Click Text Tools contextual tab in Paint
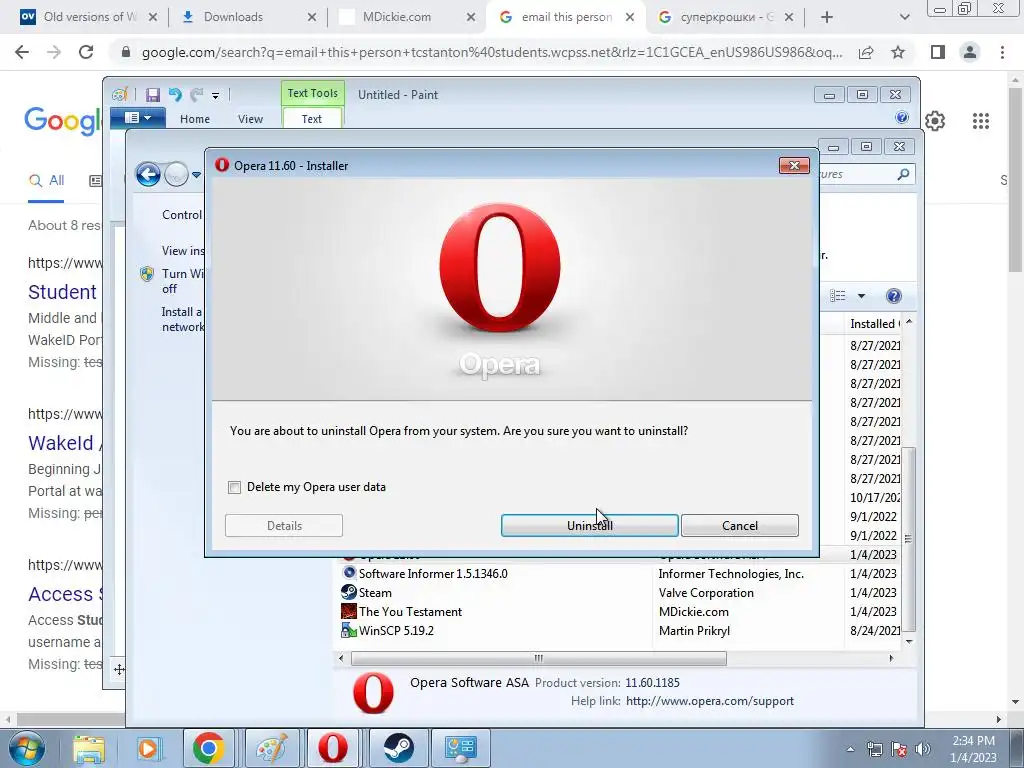The width and height of the screenshot is (1024, 768). (313, 93)
